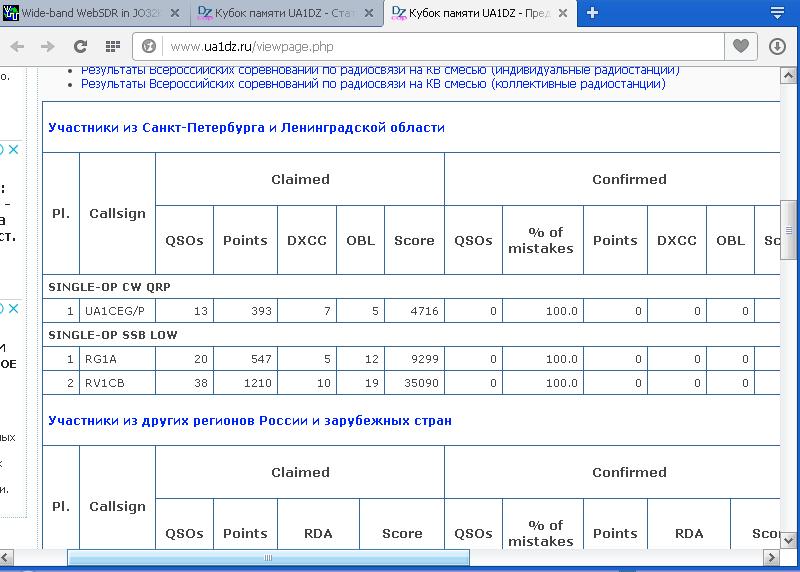Click claimed score 4716
Screen dimensions: 800x572
coord(424,311)
